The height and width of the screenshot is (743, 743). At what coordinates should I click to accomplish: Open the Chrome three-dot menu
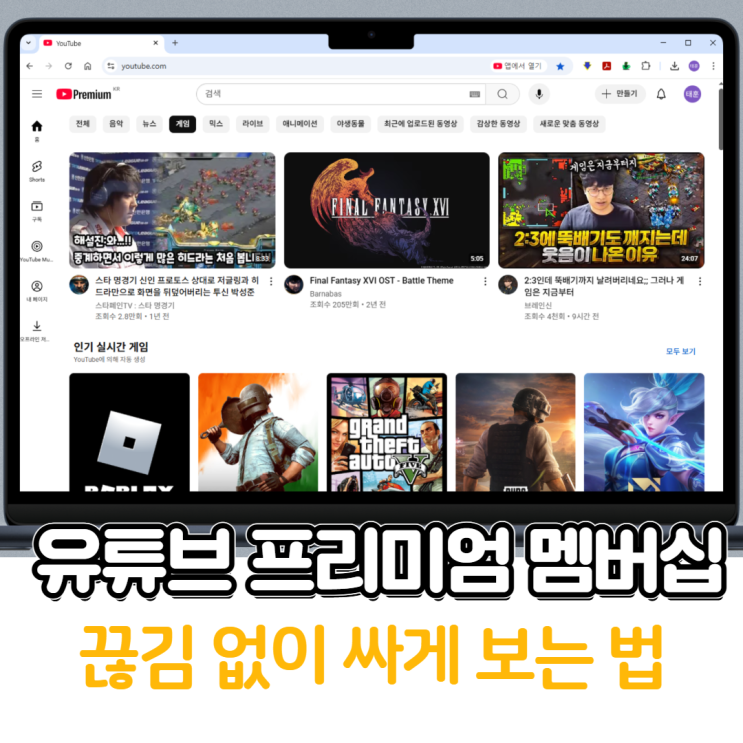[x=713, y=66]
